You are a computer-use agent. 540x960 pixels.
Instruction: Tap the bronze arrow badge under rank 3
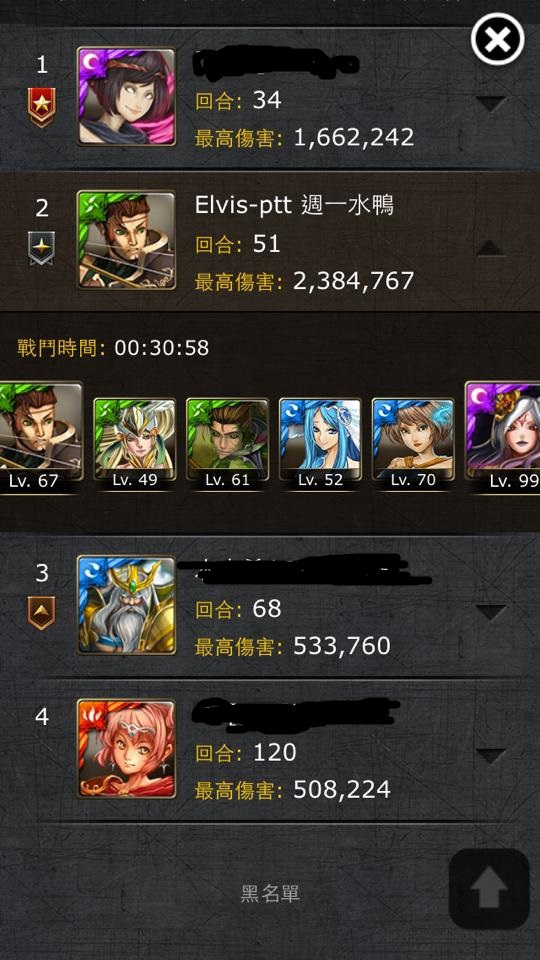(x=42, y=612)
